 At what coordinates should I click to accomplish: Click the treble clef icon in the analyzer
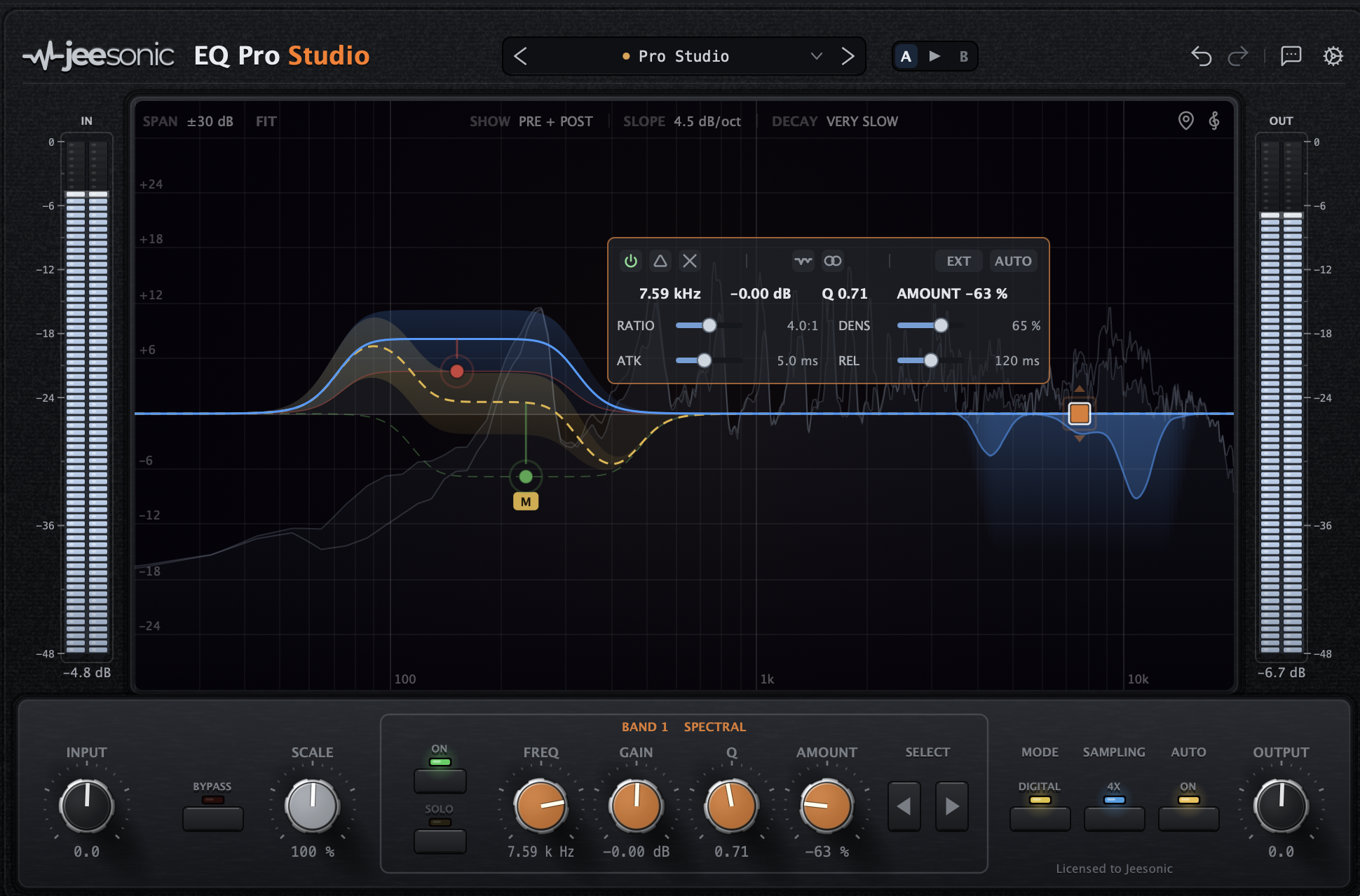(x=1214, y=121)
